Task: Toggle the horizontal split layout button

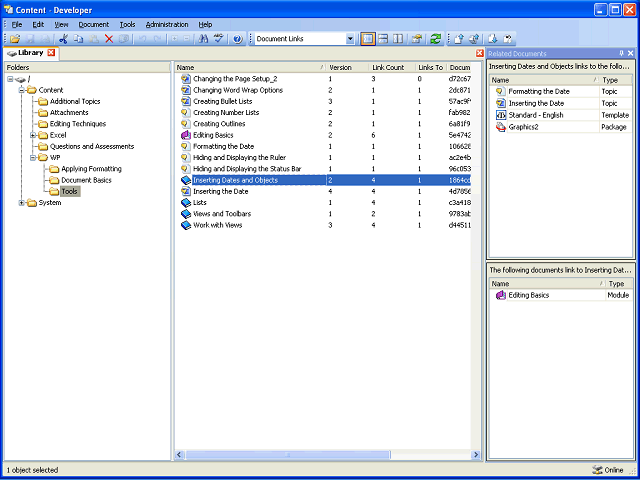Action: (383, 39)
